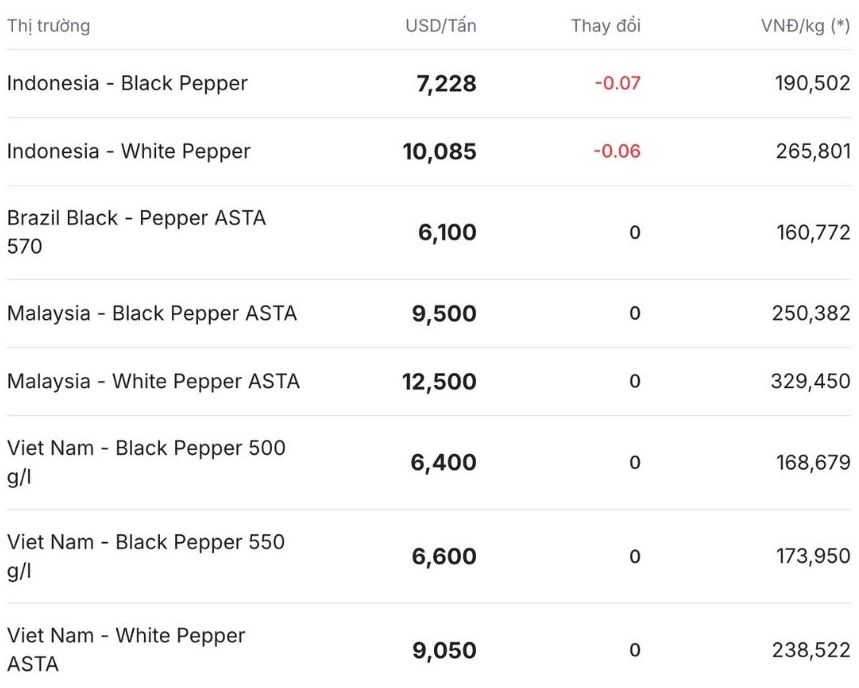Click the 238,522 VNĐ/kg value
This screenshot has height=688, width=859.
pyautogui.click(x=811, y=650)
